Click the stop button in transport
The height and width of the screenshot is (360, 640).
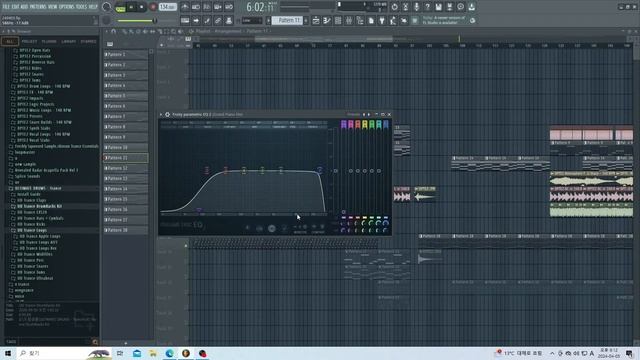point(141,7)
